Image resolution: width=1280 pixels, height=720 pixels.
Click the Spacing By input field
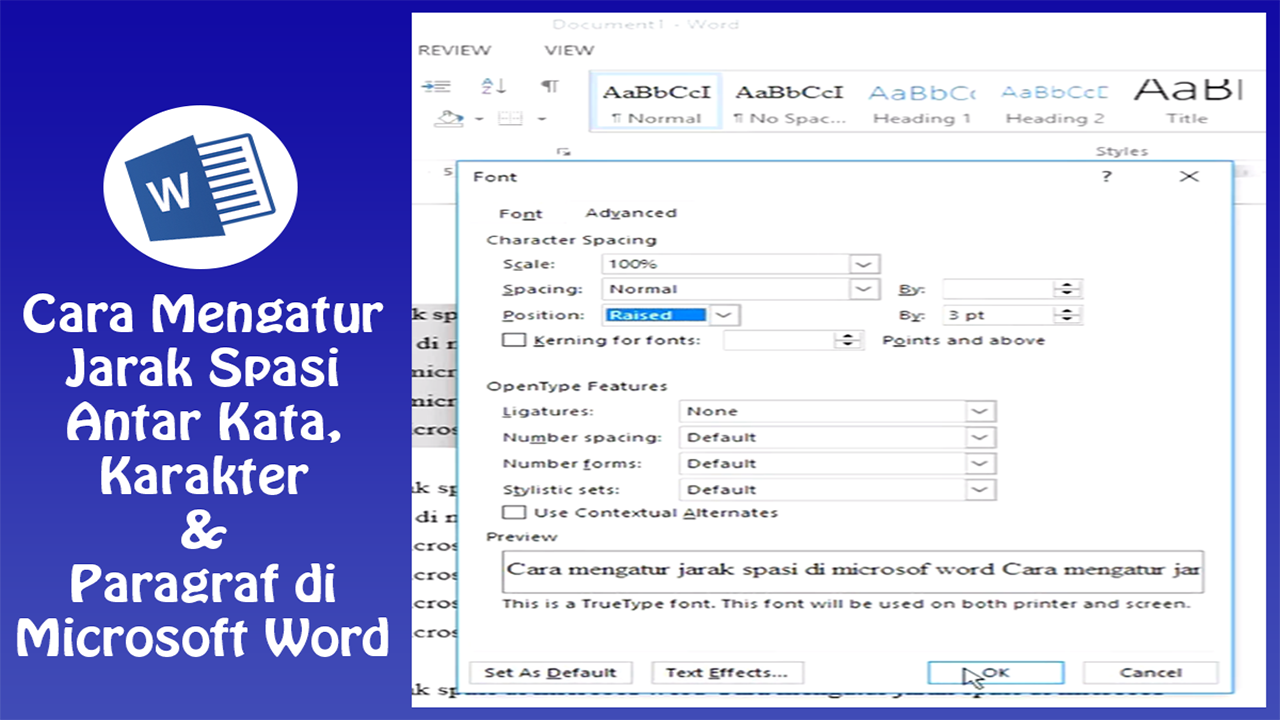coord(998,289)
